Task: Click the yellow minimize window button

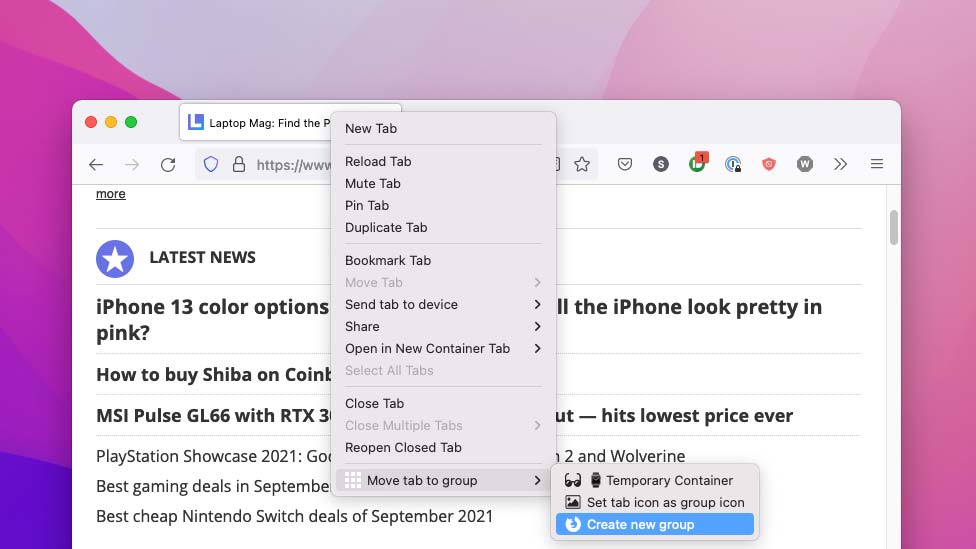Action: click(x=111, y=122)
